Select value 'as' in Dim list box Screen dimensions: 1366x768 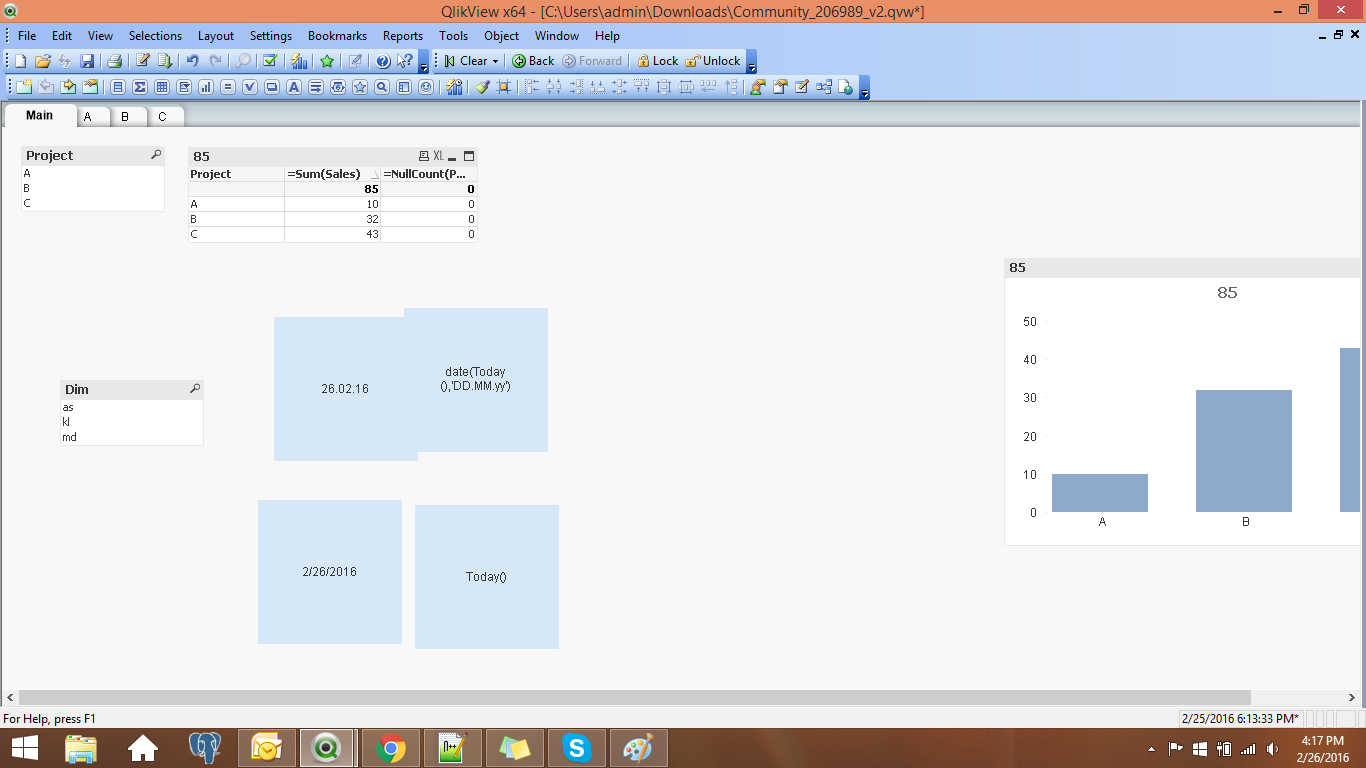pyautogui.click(x=132, y=407)
